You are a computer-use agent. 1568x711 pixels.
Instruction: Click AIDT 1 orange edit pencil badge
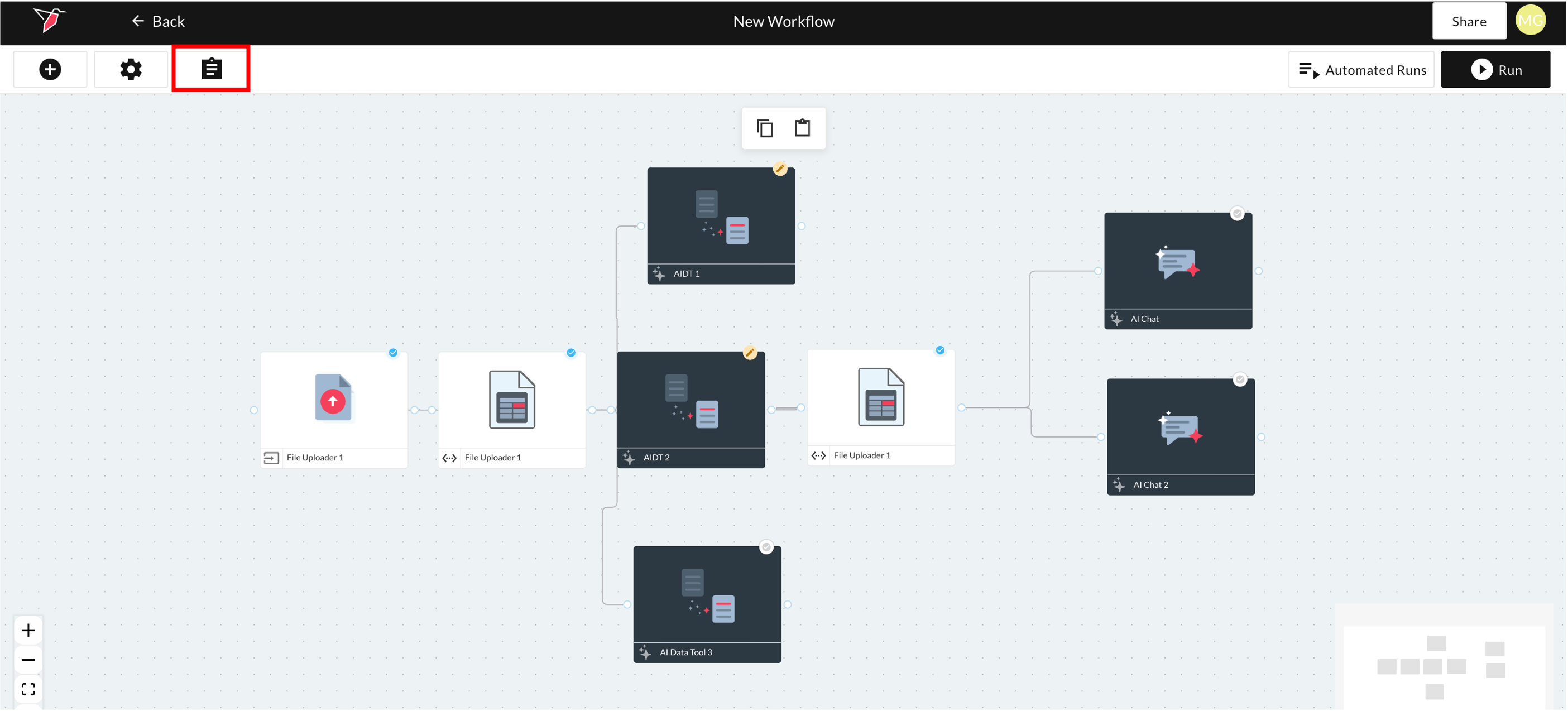tap(780, 169)
